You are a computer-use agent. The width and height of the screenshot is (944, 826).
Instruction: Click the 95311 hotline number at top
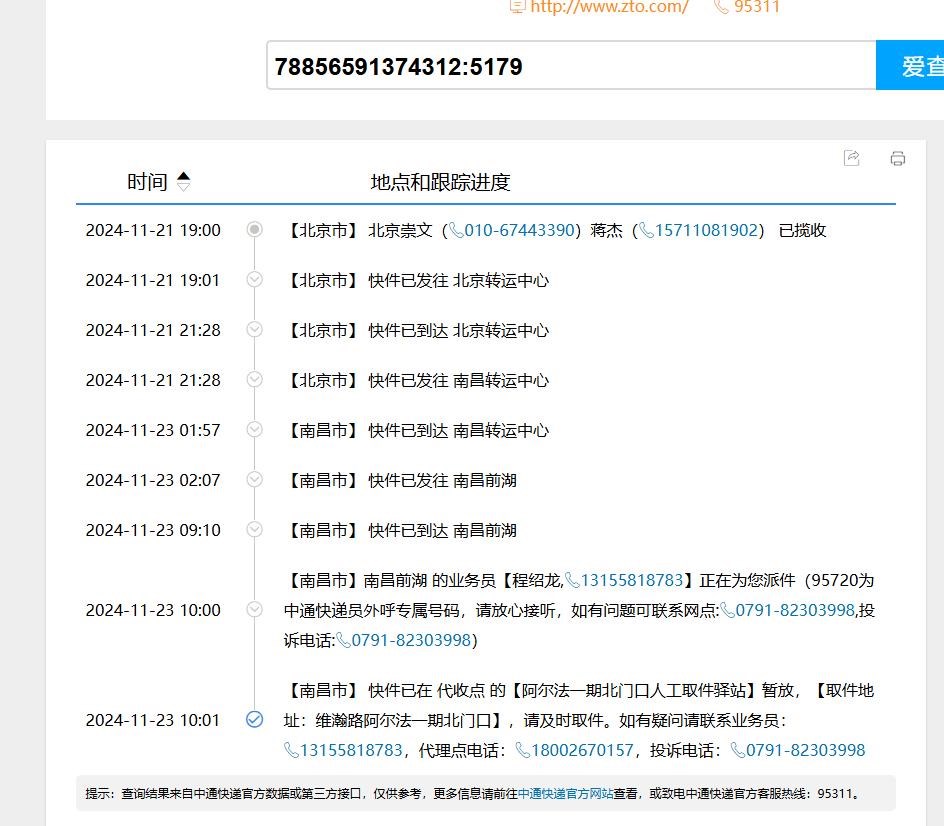click(x=757, y=7)
